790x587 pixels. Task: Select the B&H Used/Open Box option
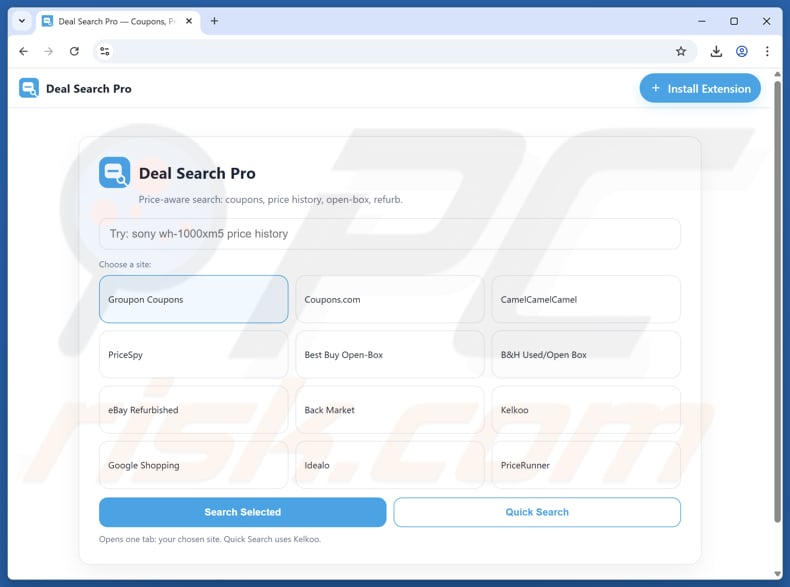pyautogui.click(x=586, y=355)
